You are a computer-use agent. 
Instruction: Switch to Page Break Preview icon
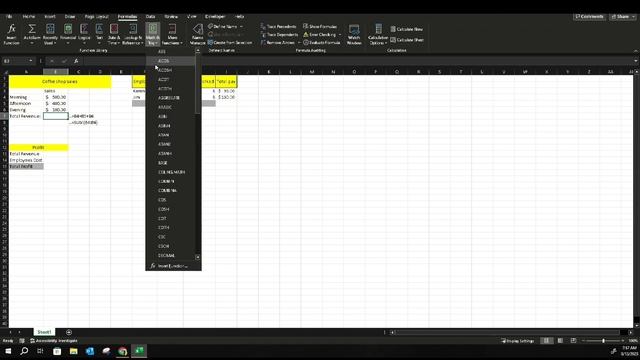click(x=573, y=341)
